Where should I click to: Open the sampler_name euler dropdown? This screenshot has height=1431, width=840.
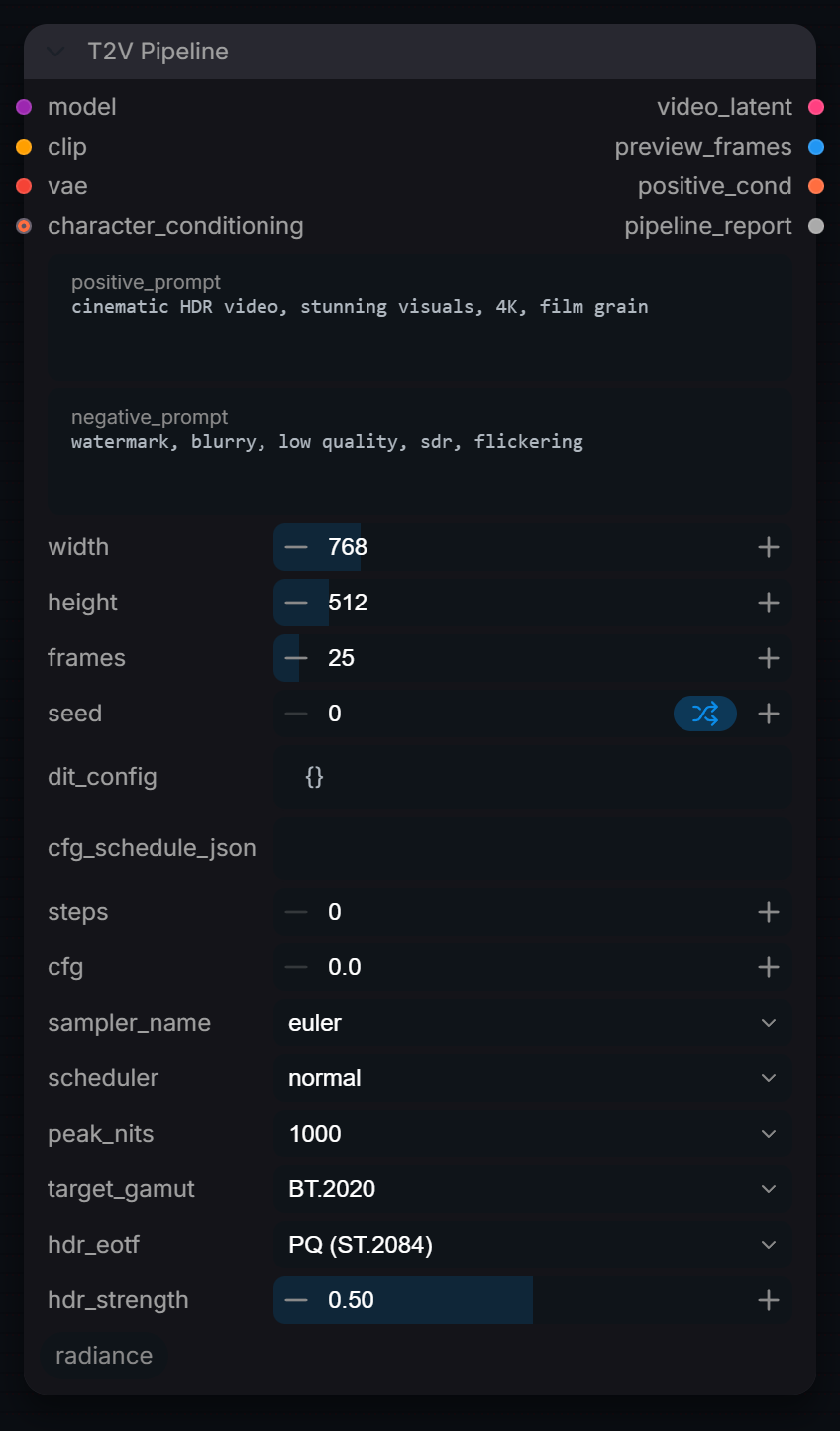pos(532,1023)
